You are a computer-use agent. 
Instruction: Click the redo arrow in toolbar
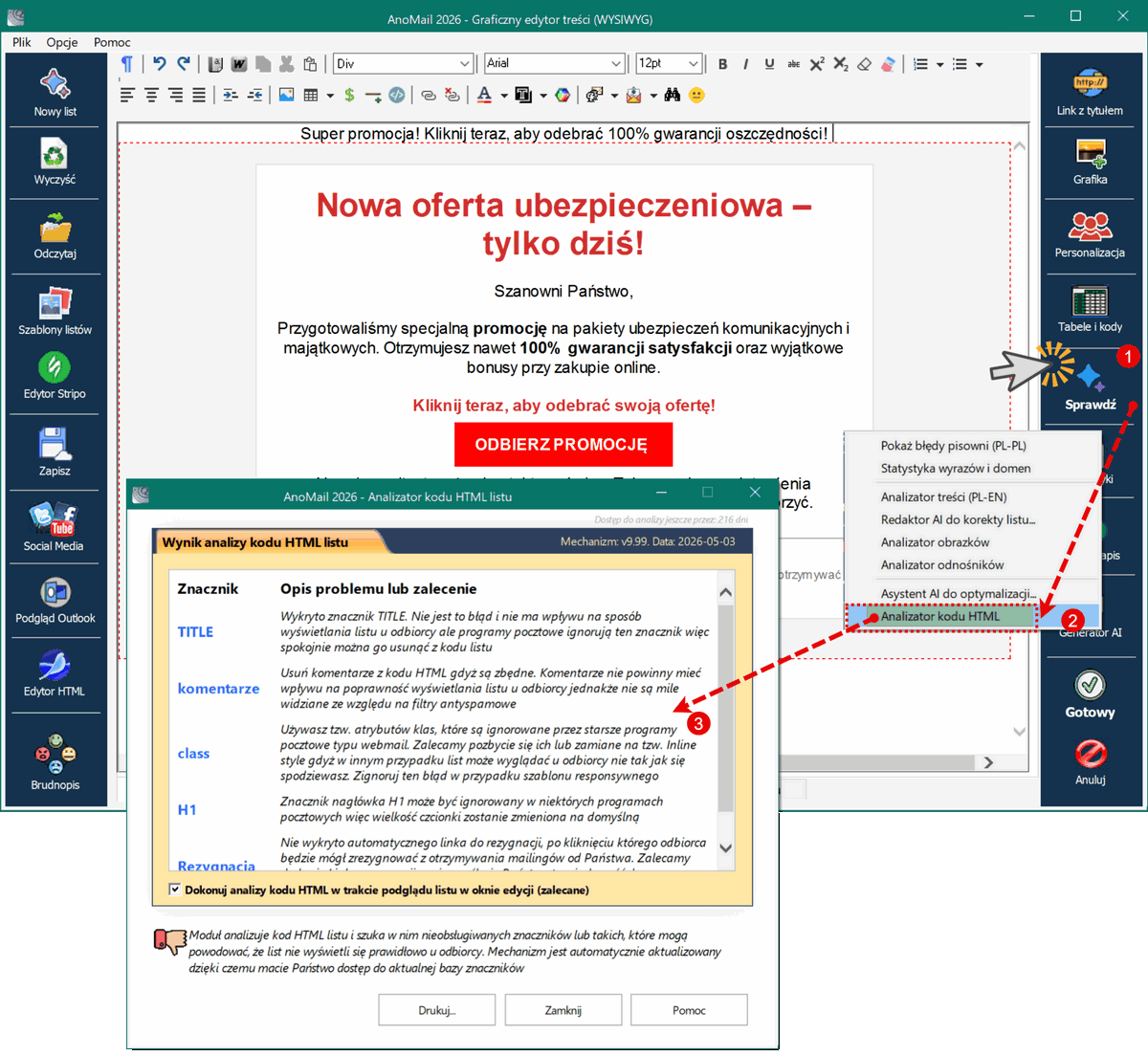click(184, 64)
